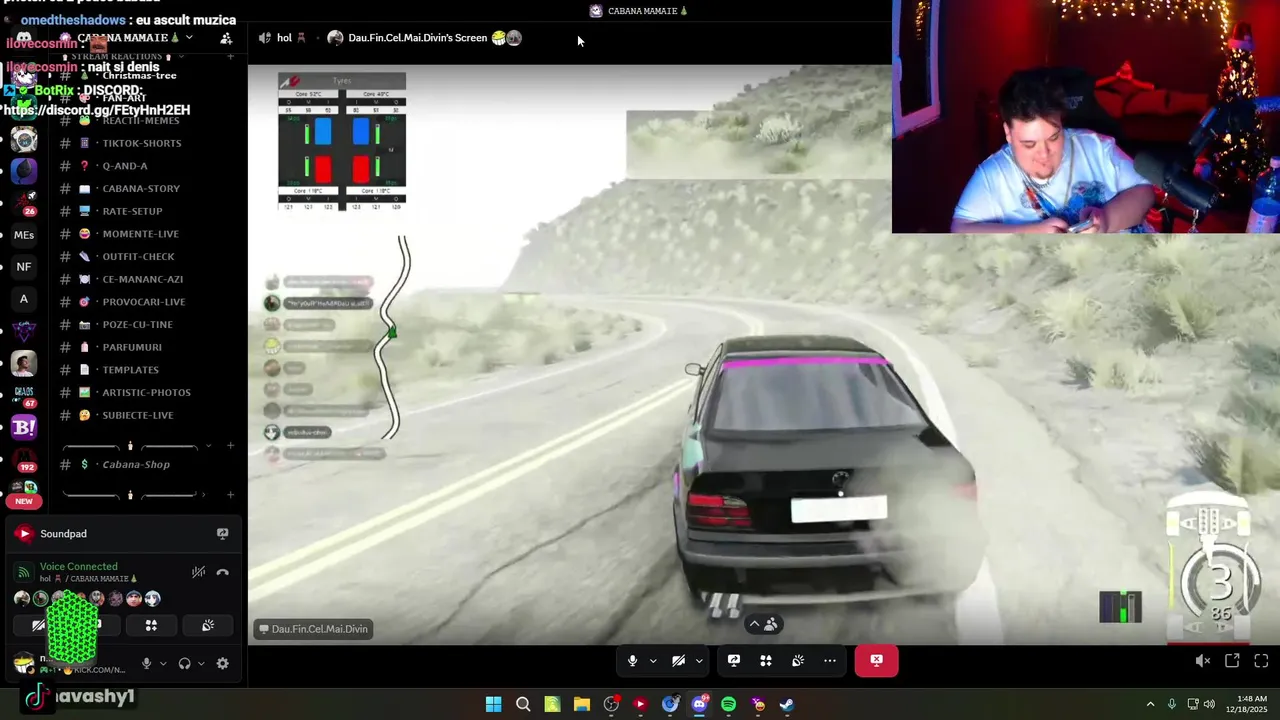
Task: Open output device options beside the headphones
Action: (200, 663)
